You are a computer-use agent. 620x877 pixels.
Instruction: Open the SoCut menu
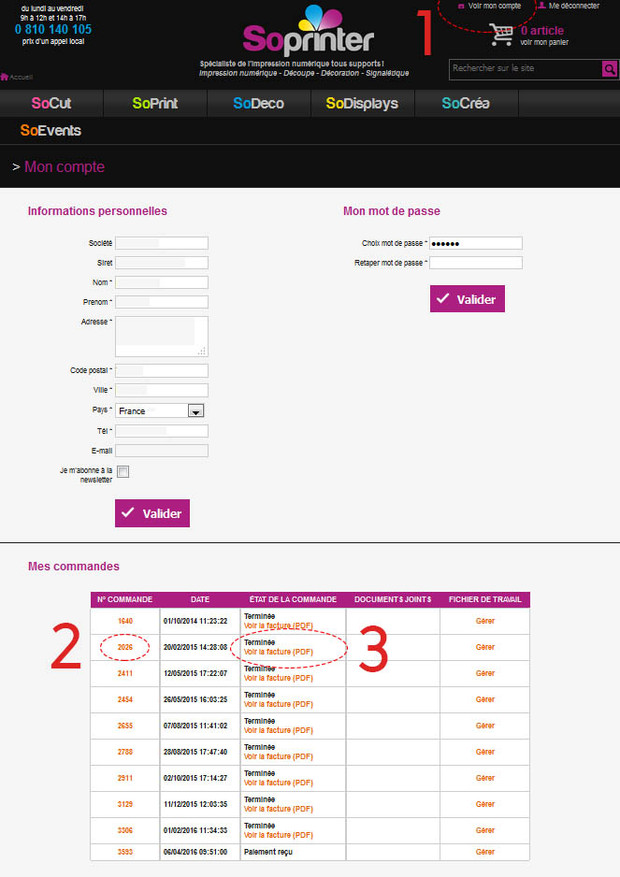point(51,103)
